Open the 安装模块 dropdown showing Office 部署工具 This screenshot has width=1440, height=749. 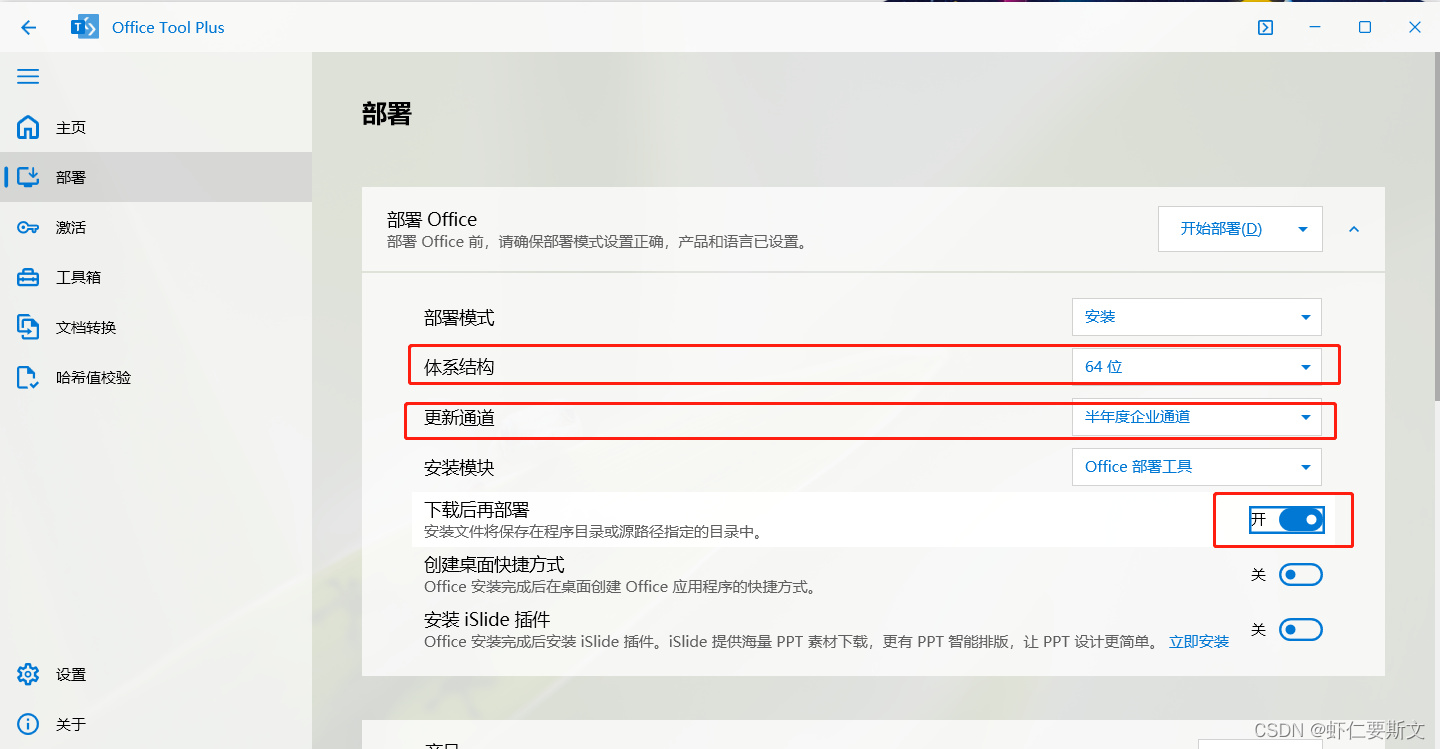(x=1196, y=466)
